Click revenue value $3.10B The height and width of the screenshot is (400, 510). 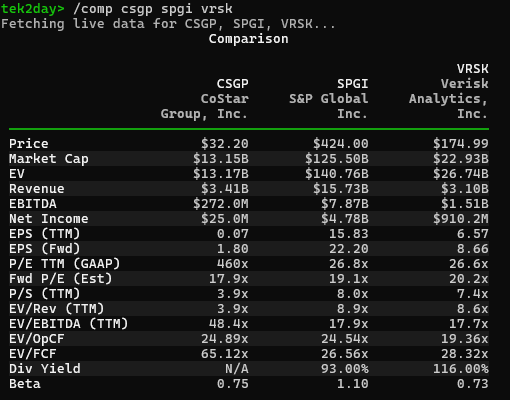click(464, 189)
